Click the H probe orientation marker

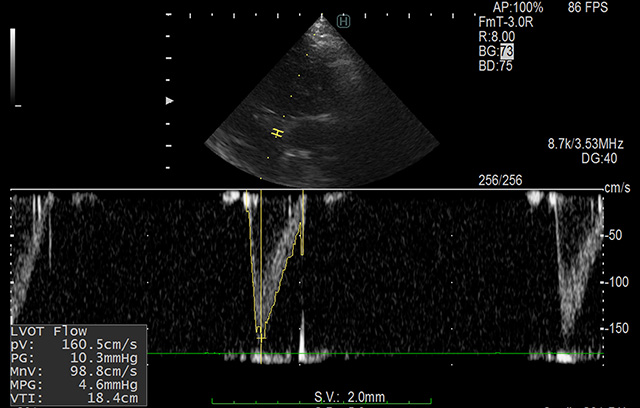(x=344, y=20)
